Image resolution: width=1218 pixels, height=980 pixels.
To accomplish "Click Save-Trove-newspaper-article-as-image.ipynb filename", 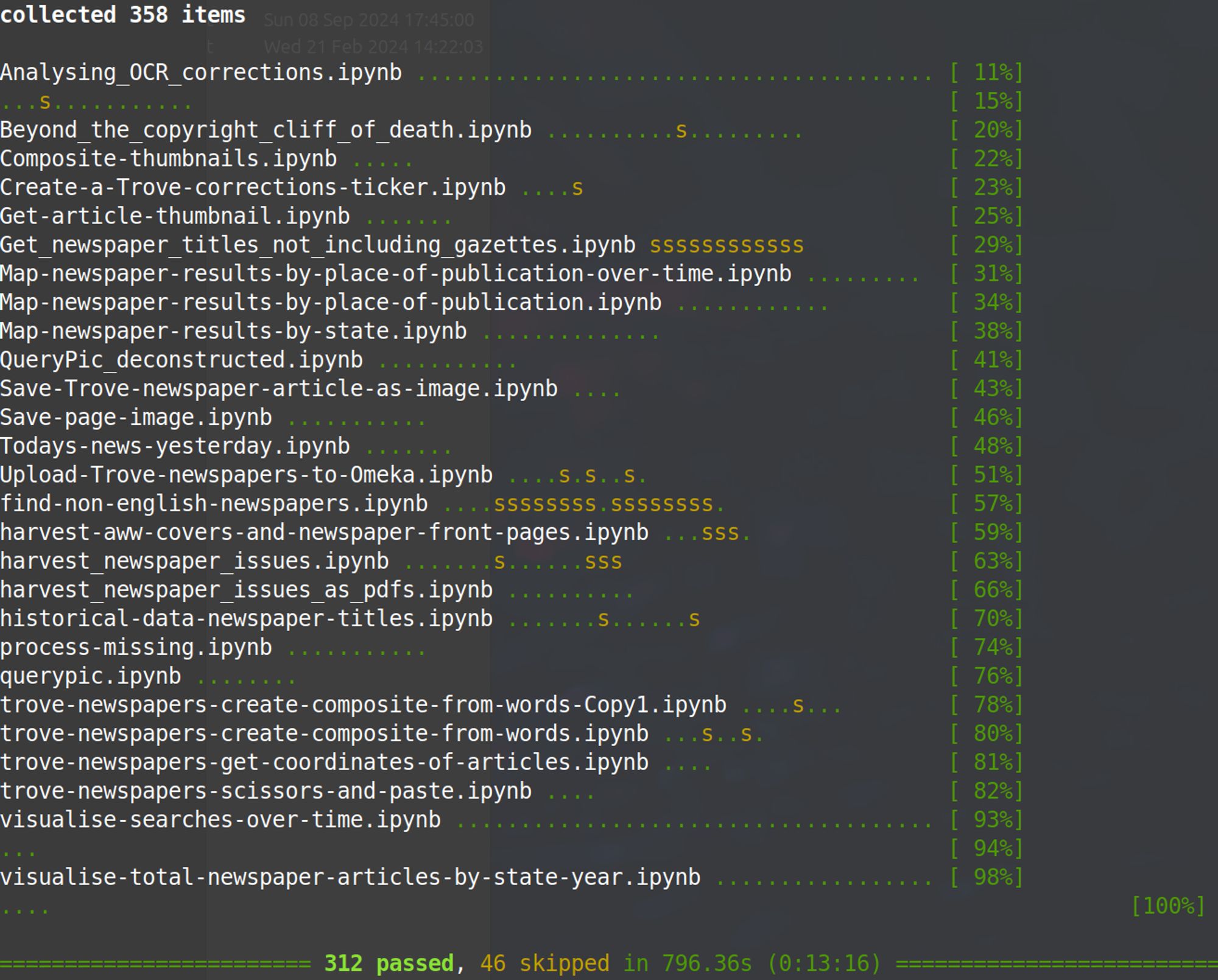I will (279, 389).
